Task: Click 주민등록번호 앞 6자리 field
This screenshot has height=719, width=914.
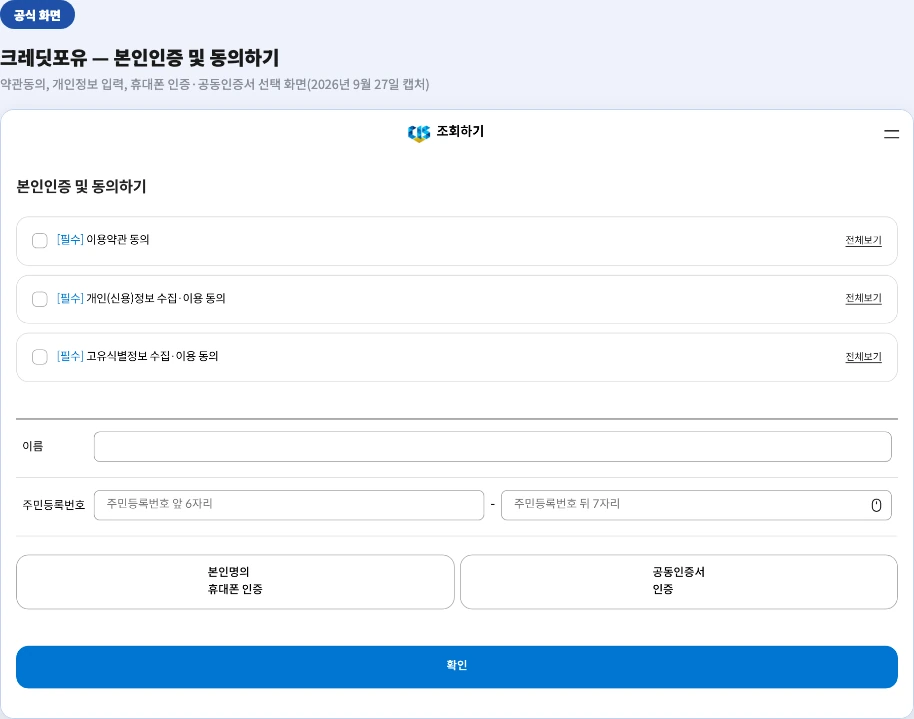Action: pyautogui.click(x=289, y=505)
